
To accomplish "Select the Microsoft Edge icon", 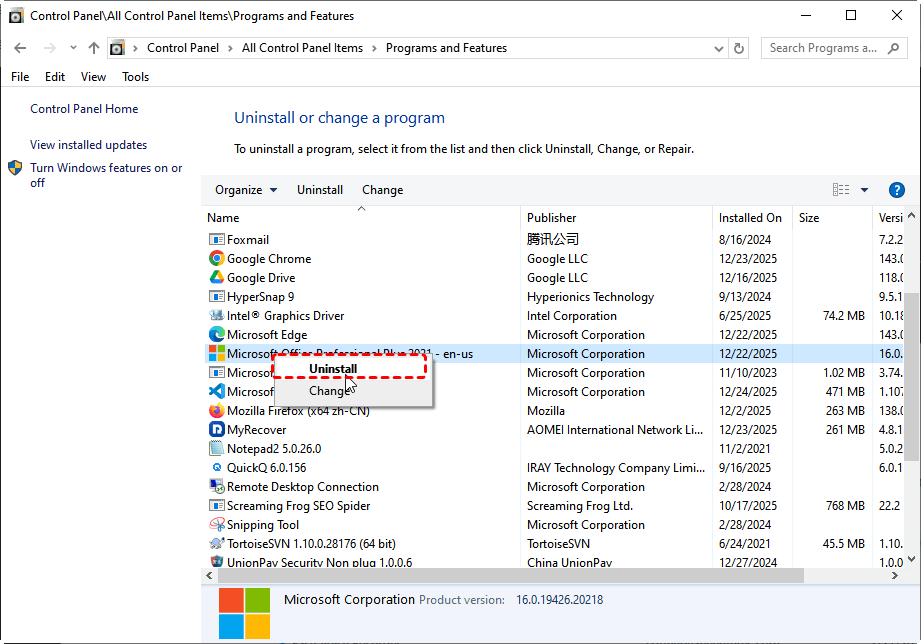I will tap(216, 335).
